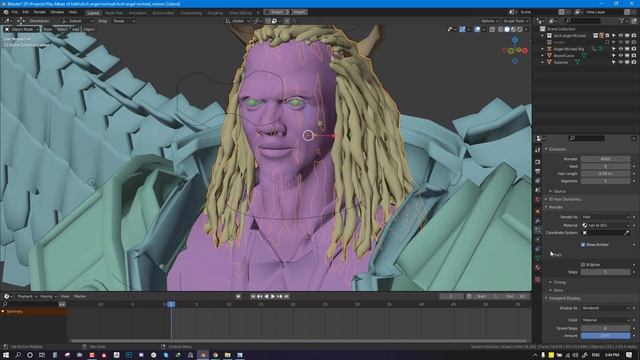Open the outliner filter funnel icon
This screenshot has width=640, height=360.
click(x=622, y=21)
